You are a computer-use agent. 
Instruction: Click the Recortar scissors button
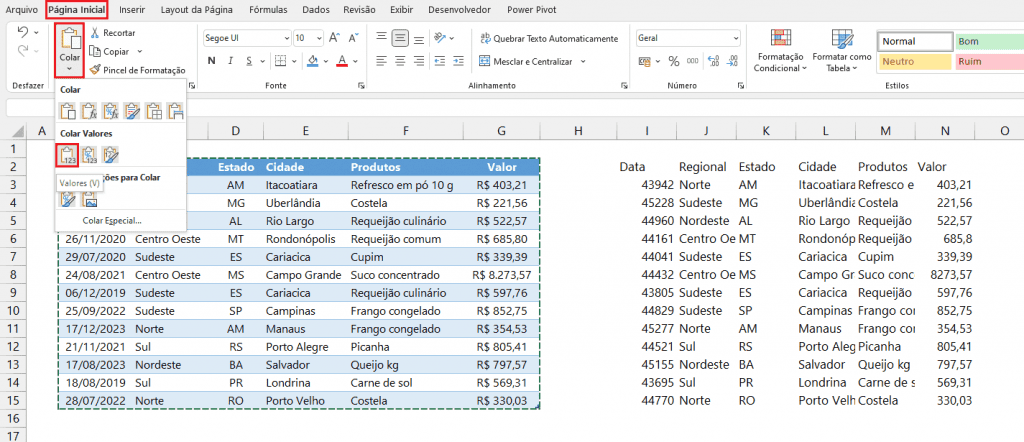(112, 33)
